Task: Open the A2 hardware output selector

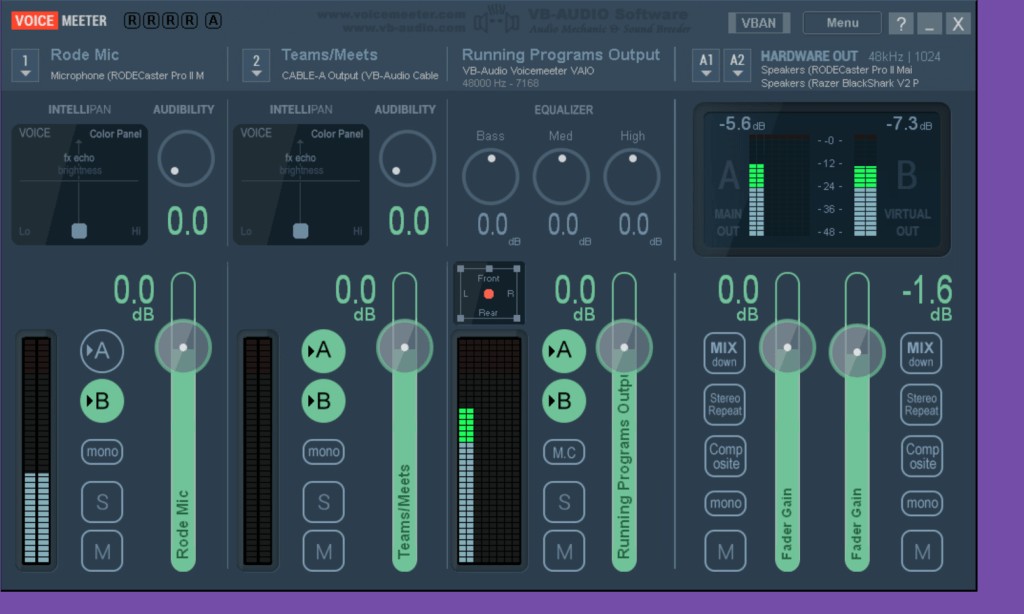Action: click(737, 65)
